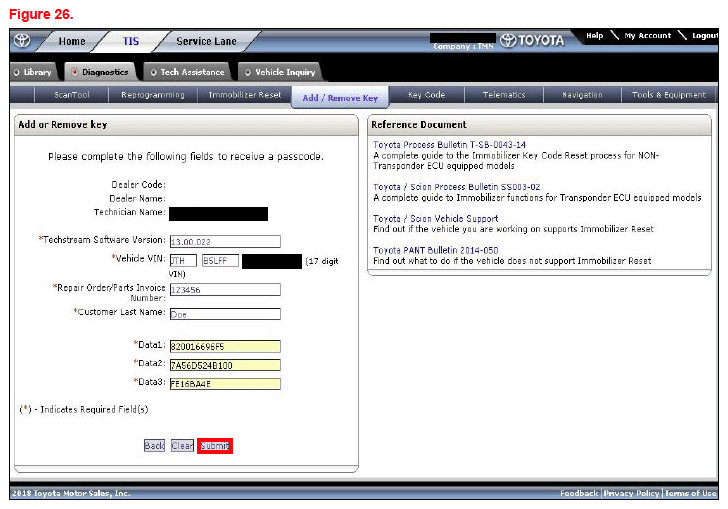Open the Tools & Equipment submenu item
The height and width of the screenshot is (509, 728).
669,95
